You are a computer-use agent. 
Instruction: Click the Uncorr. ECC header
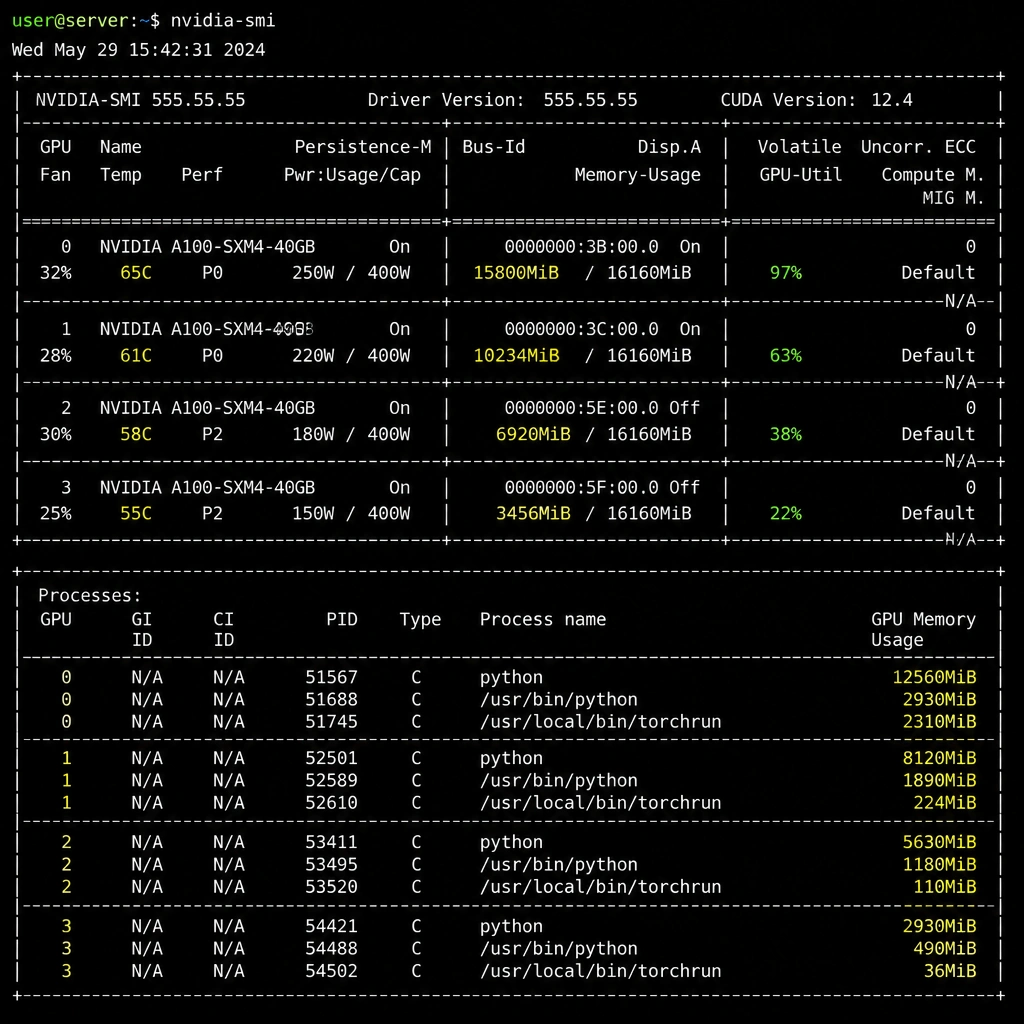918,147
